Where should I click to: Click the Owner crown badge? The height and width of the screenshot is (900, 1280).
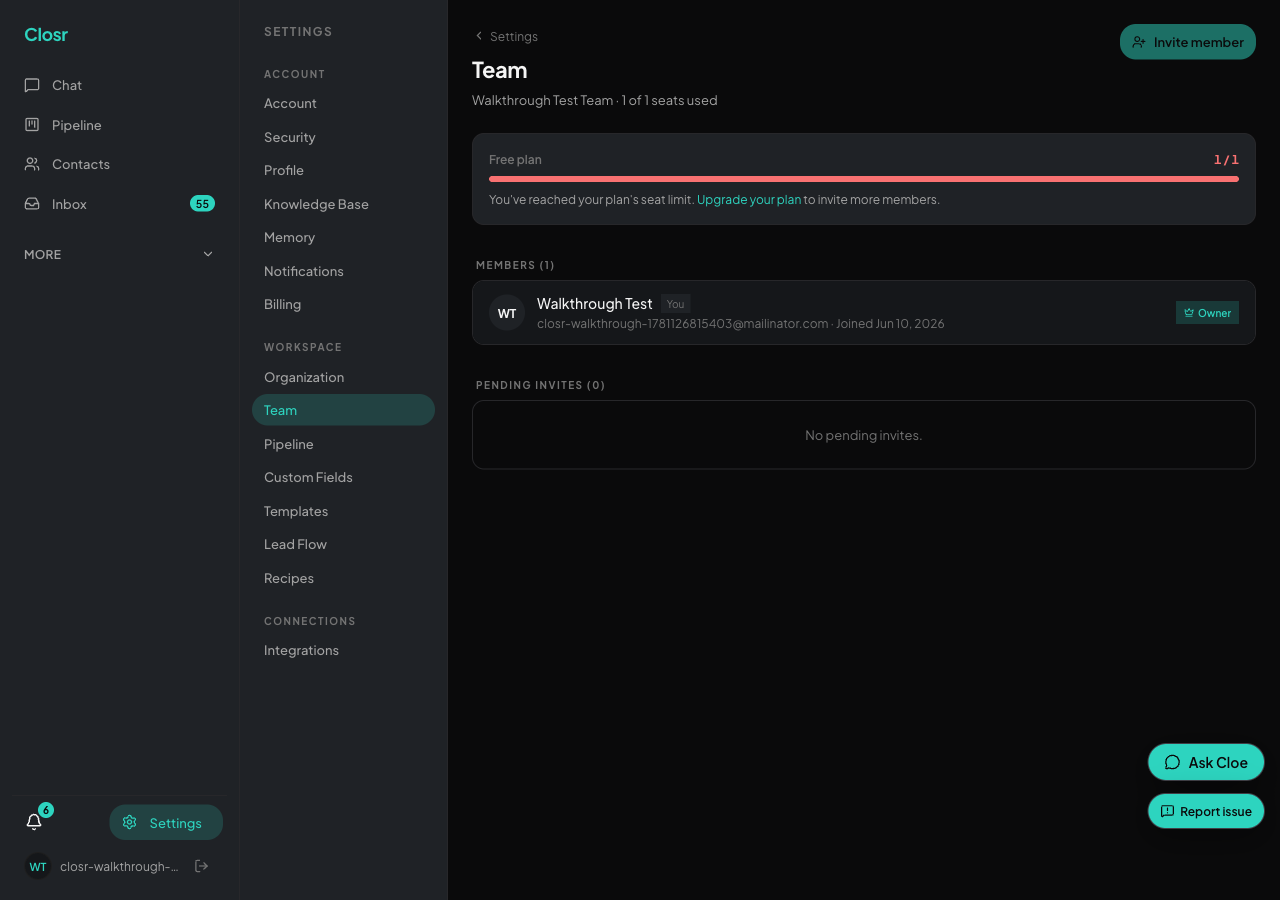click(x=1207, y=313)
